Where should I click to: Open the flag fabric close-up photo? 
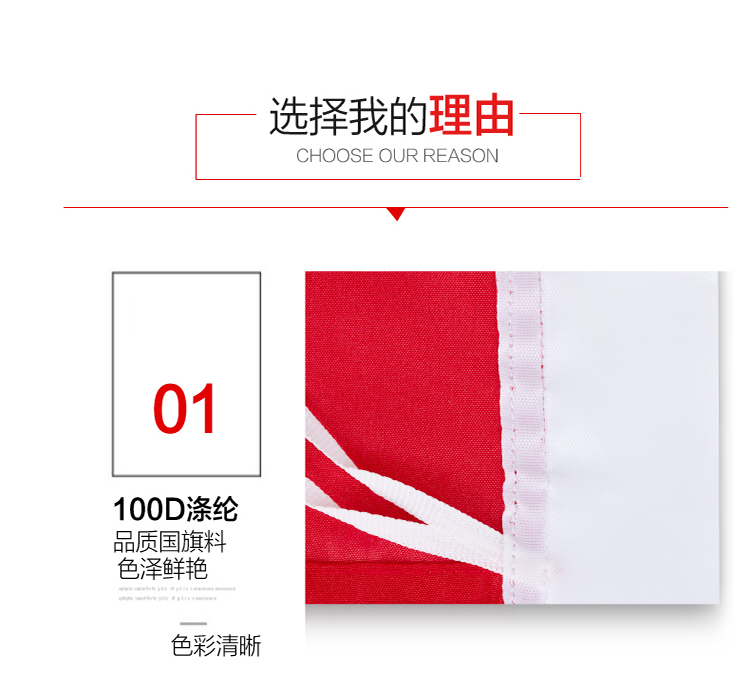click(x=512, y=438)
